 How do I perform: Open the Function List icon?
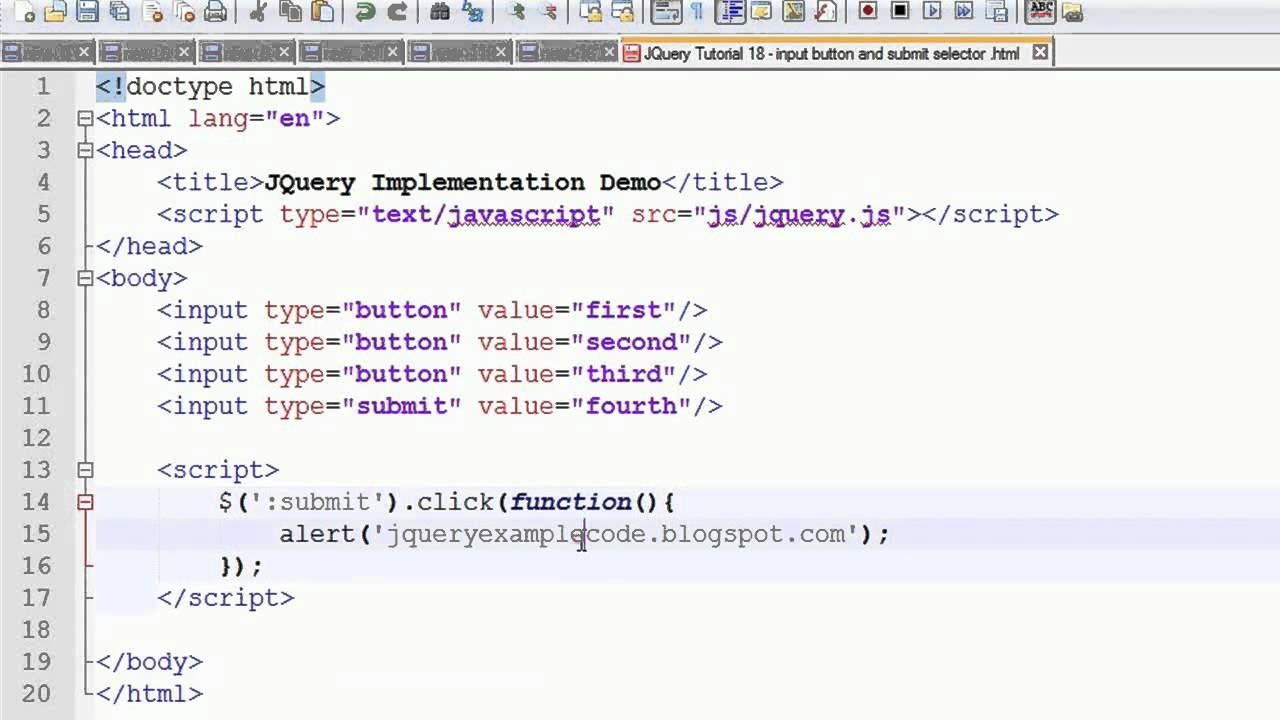pos(825,11)
